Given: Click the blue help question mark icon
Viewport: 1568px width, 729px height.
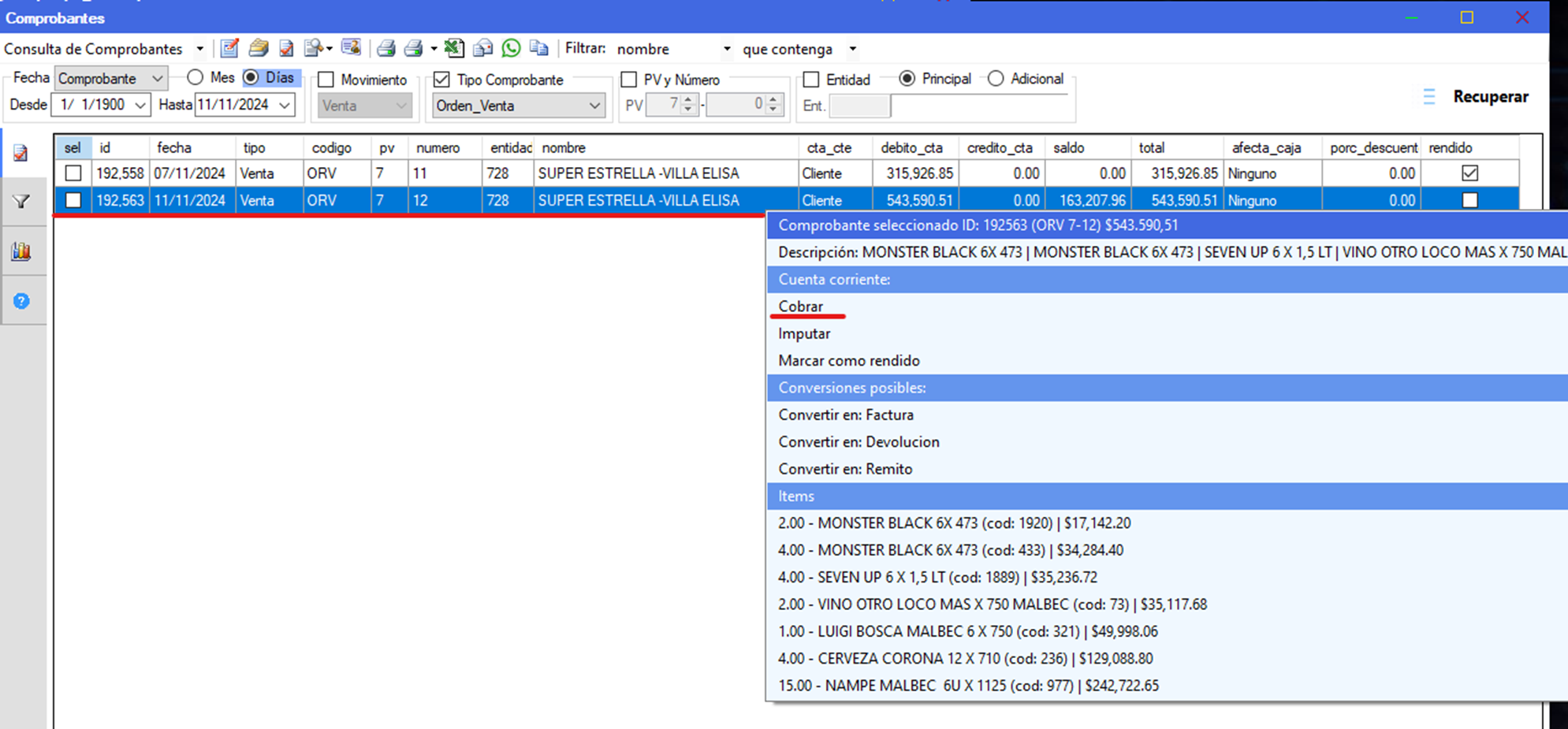Looking at the screenshot, I should point(21,301).
